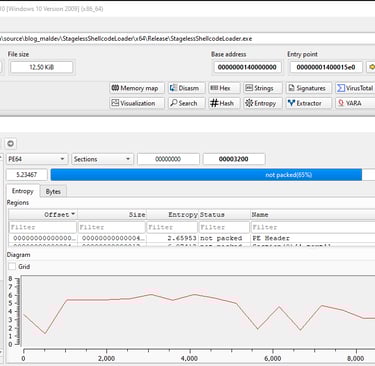The width and height of the screenshot is (375, 366).
Task: Click the 00000000 offset field
Action: point(168,159)
